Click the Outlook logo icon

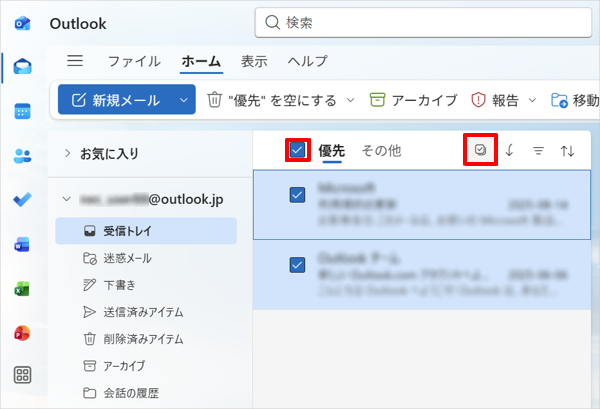(23, 23)
